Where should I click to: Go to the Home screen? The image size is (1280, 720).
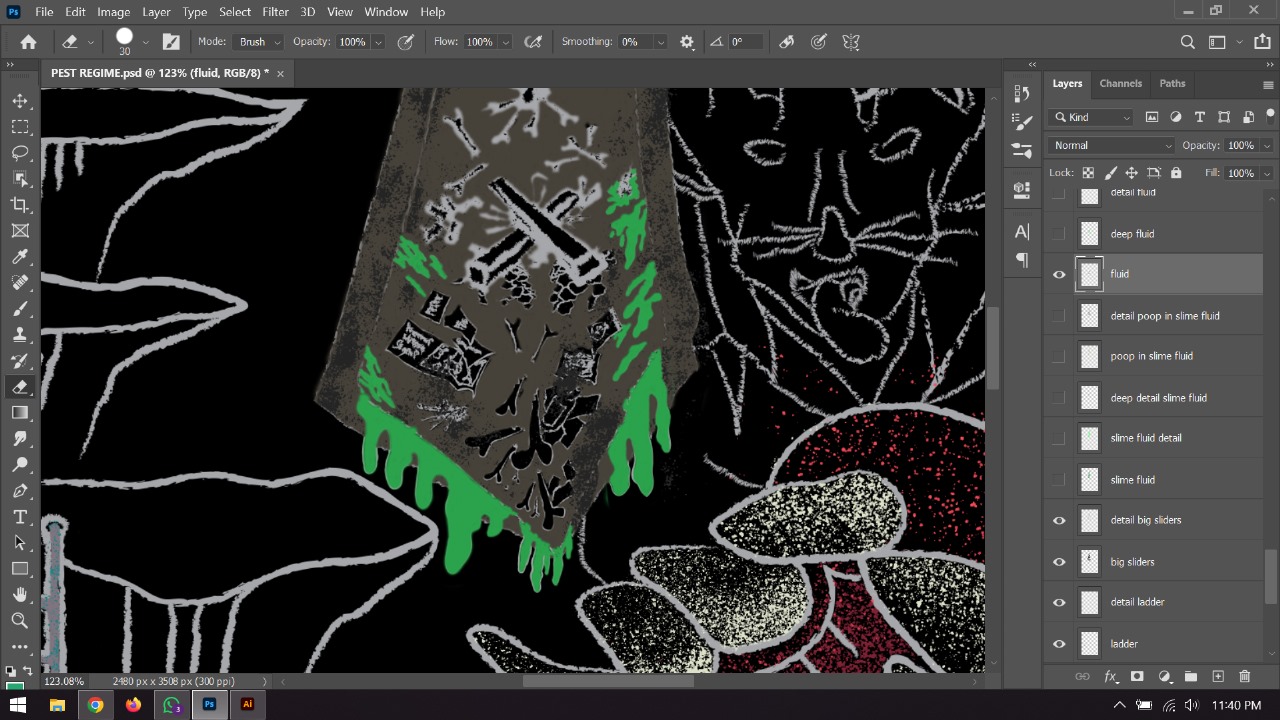(x=28, y=42)
